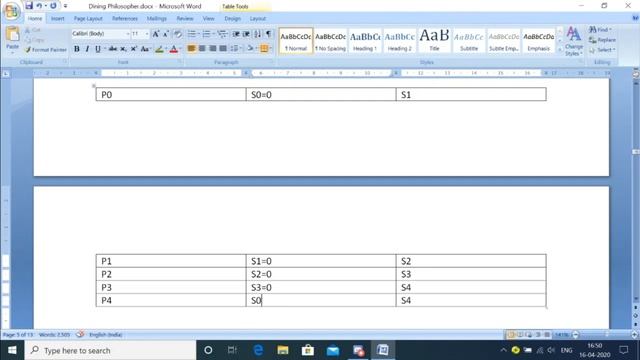Apply the Subtitle style

469,40
